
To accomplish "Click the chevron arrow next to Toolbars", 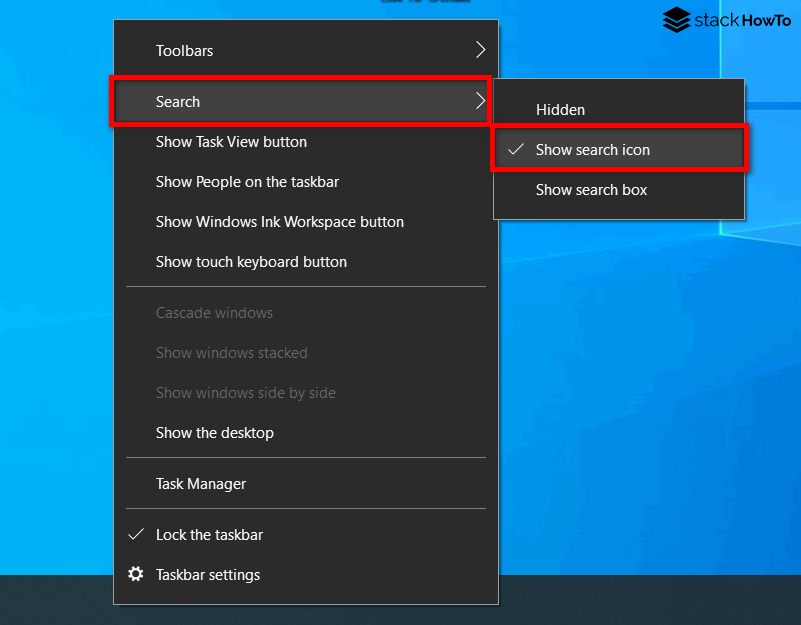I will (479, 49).
